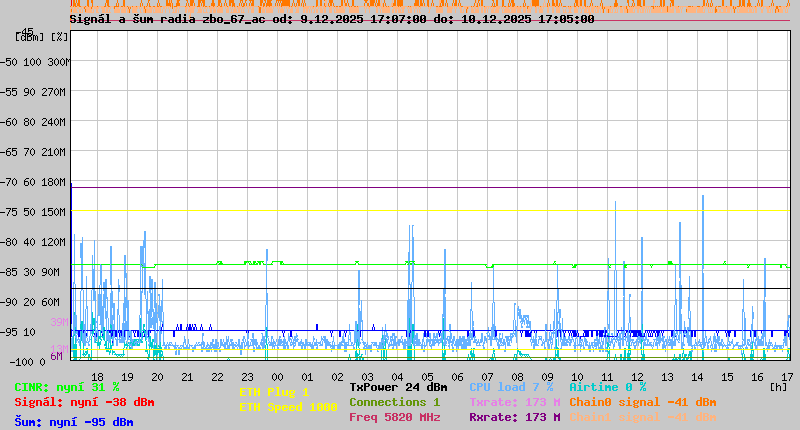Image resolution: width=800 pixels, height=430 pixels.
Task: Click the "-75 50 150M" y-axis label
Action: (33, 212)
